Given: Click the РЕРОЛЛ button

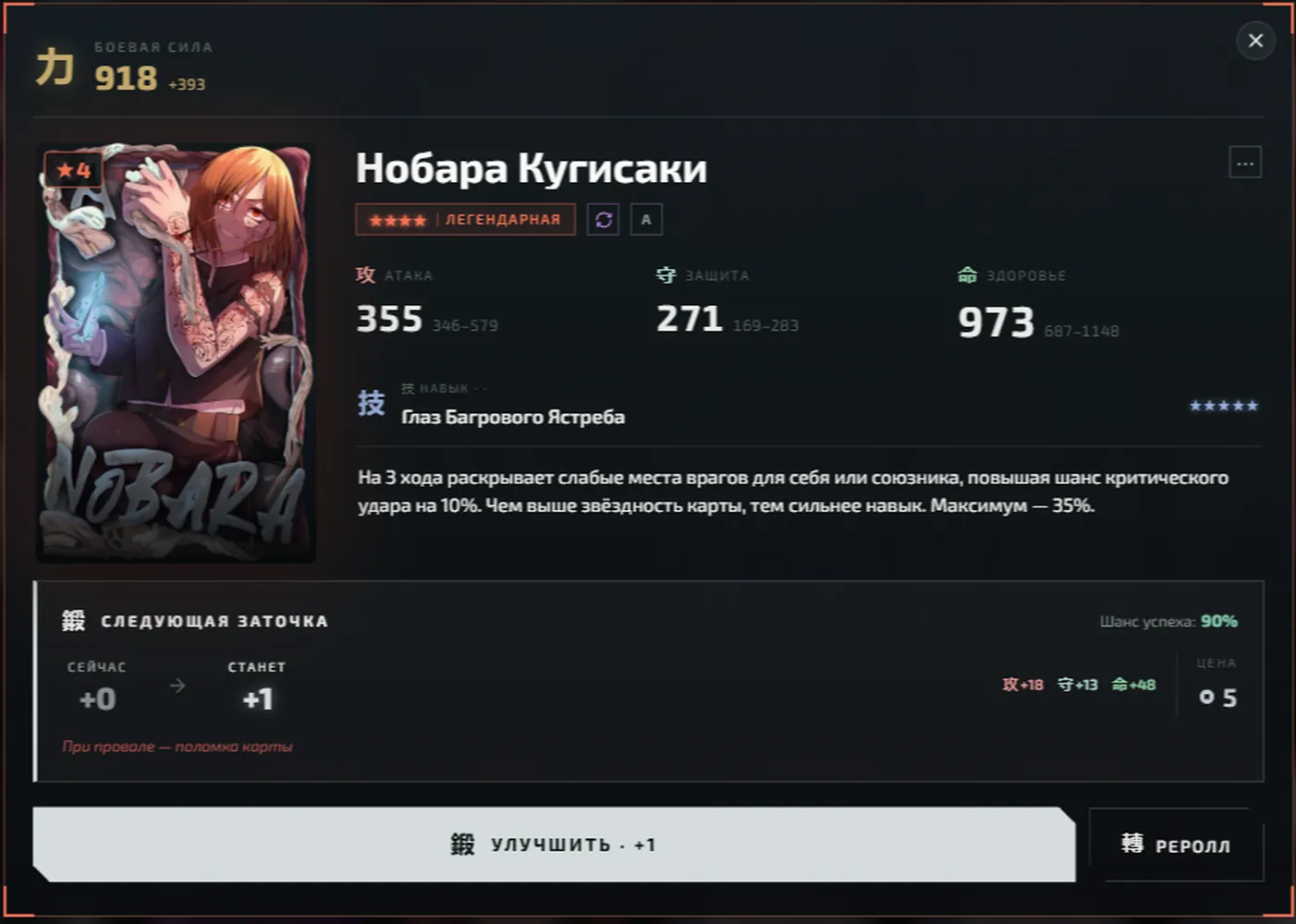Looking at the screenshot, I should pyautogui.click(x=1176, y=845).
